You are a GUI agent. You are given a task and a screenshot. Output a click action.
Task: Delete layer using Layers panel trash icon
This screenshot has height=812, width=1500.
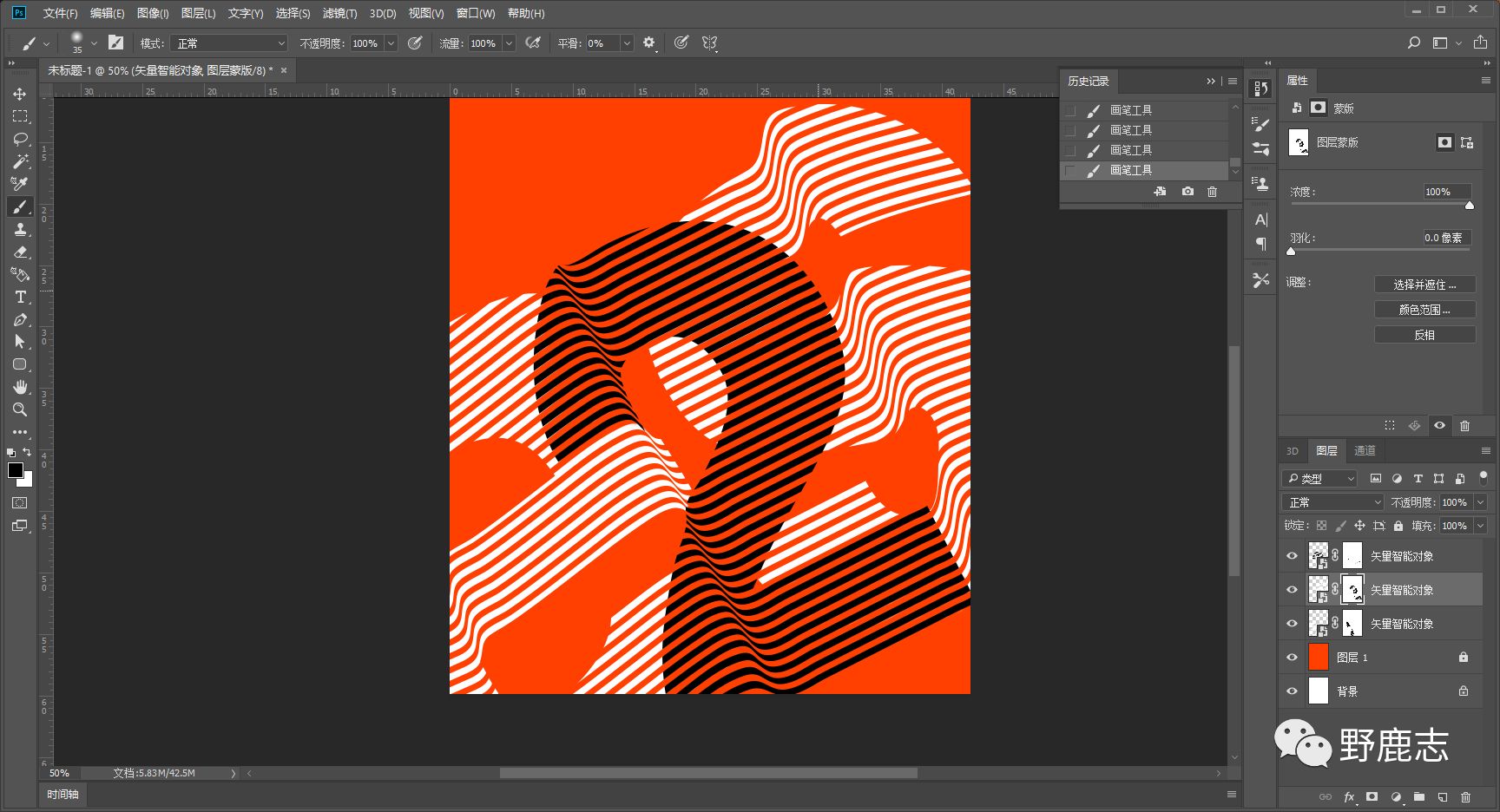coord(1465,796)
